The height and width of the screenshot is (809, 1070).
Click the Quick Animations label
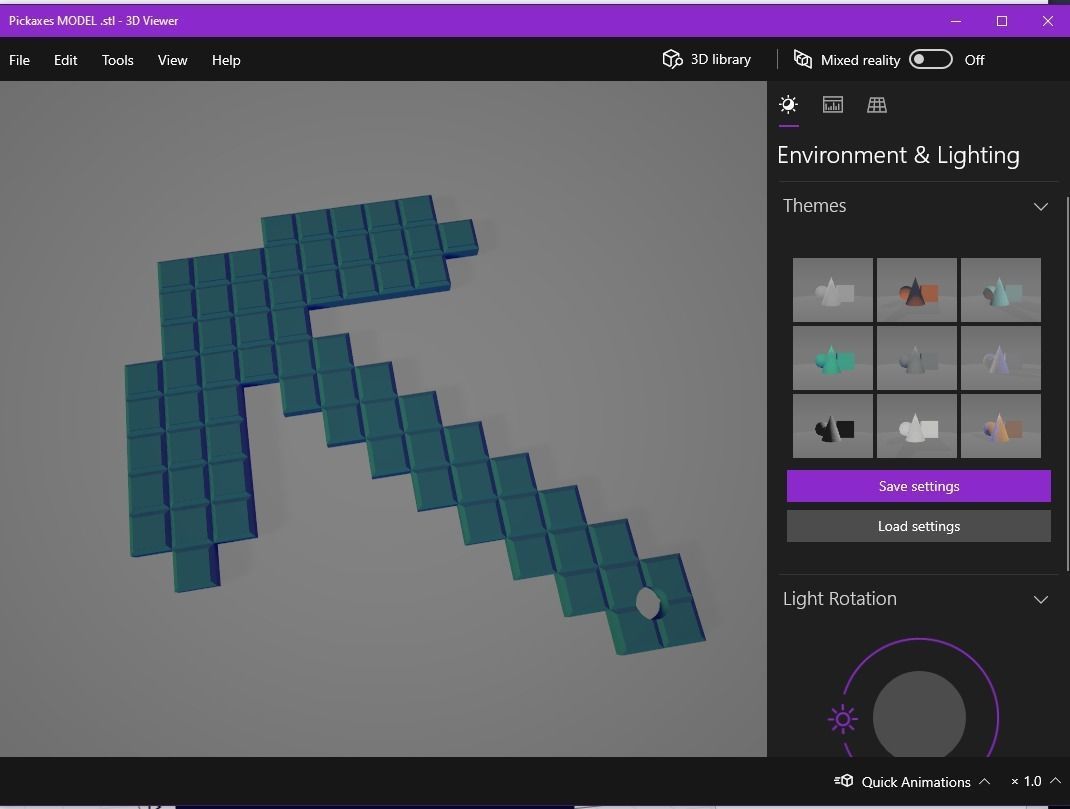916,782
